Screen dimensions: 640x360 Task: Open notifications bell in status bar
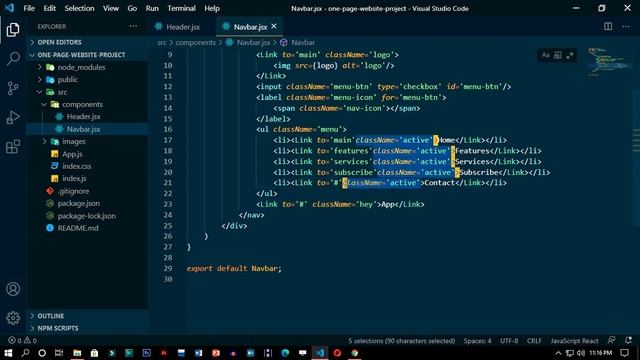[628, 340]
